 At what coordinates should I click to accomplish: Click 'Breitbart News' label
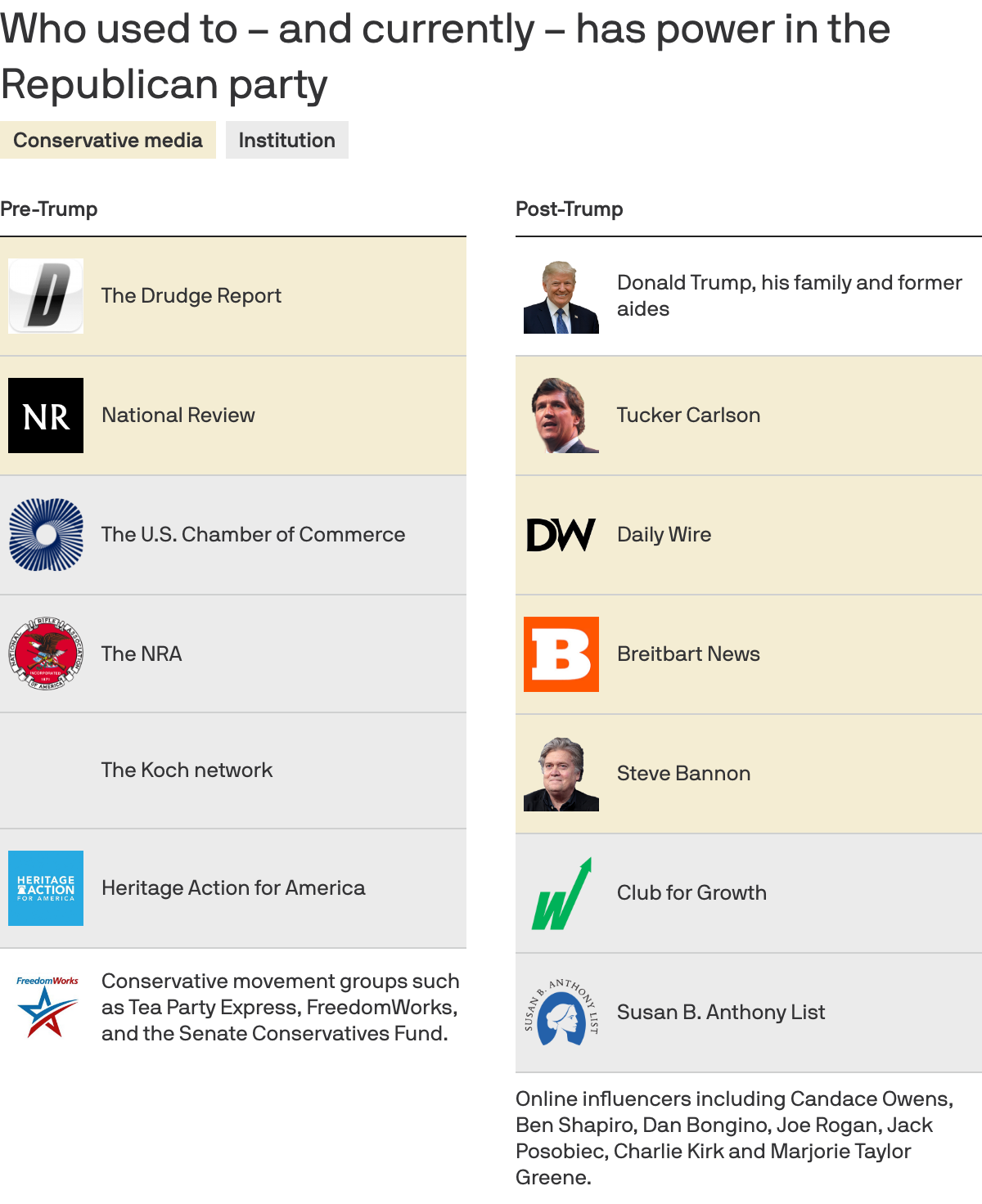pos(689,654)
